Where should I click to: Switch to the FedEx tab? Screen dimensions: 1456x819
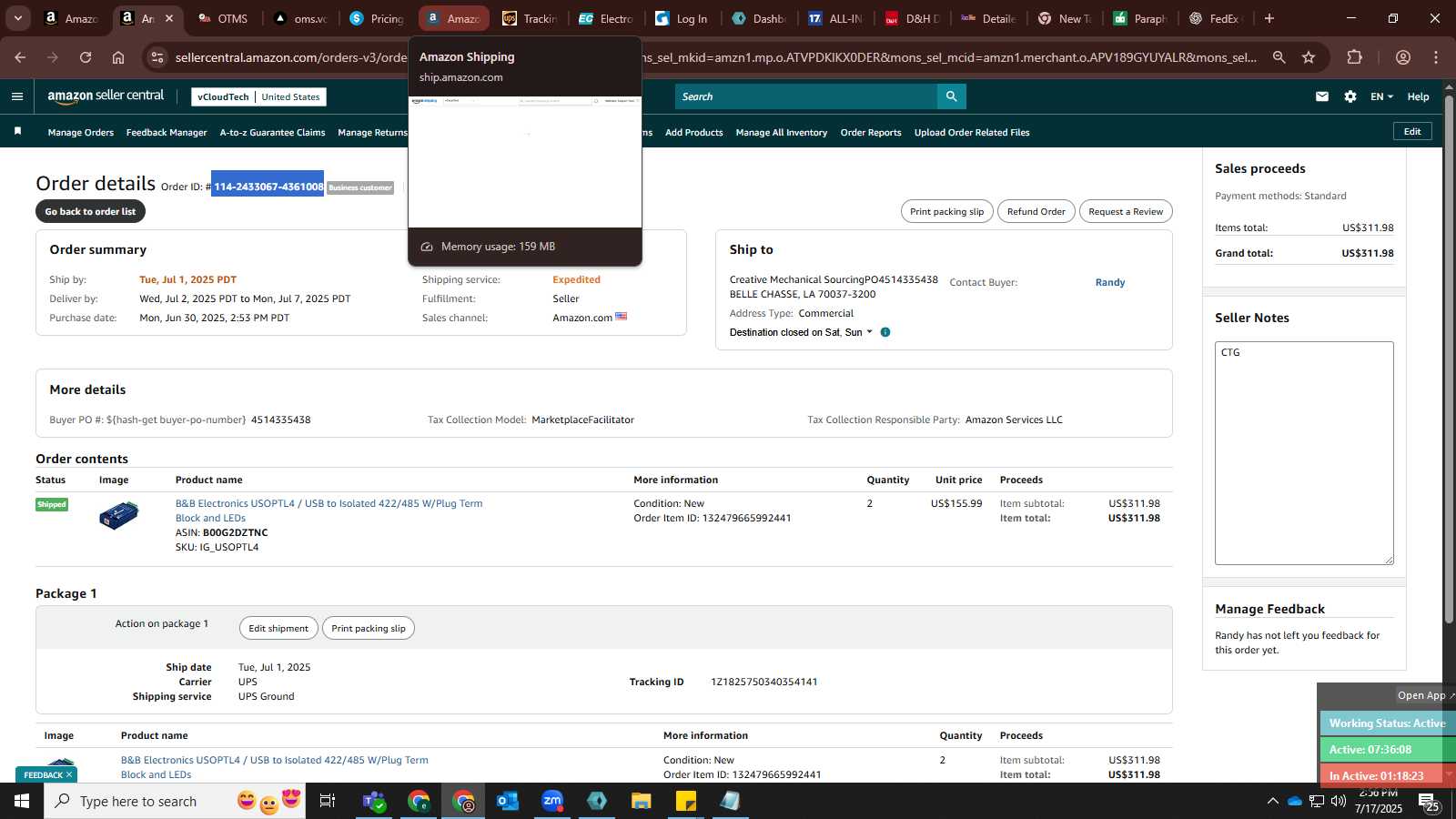click(1214, 18)
